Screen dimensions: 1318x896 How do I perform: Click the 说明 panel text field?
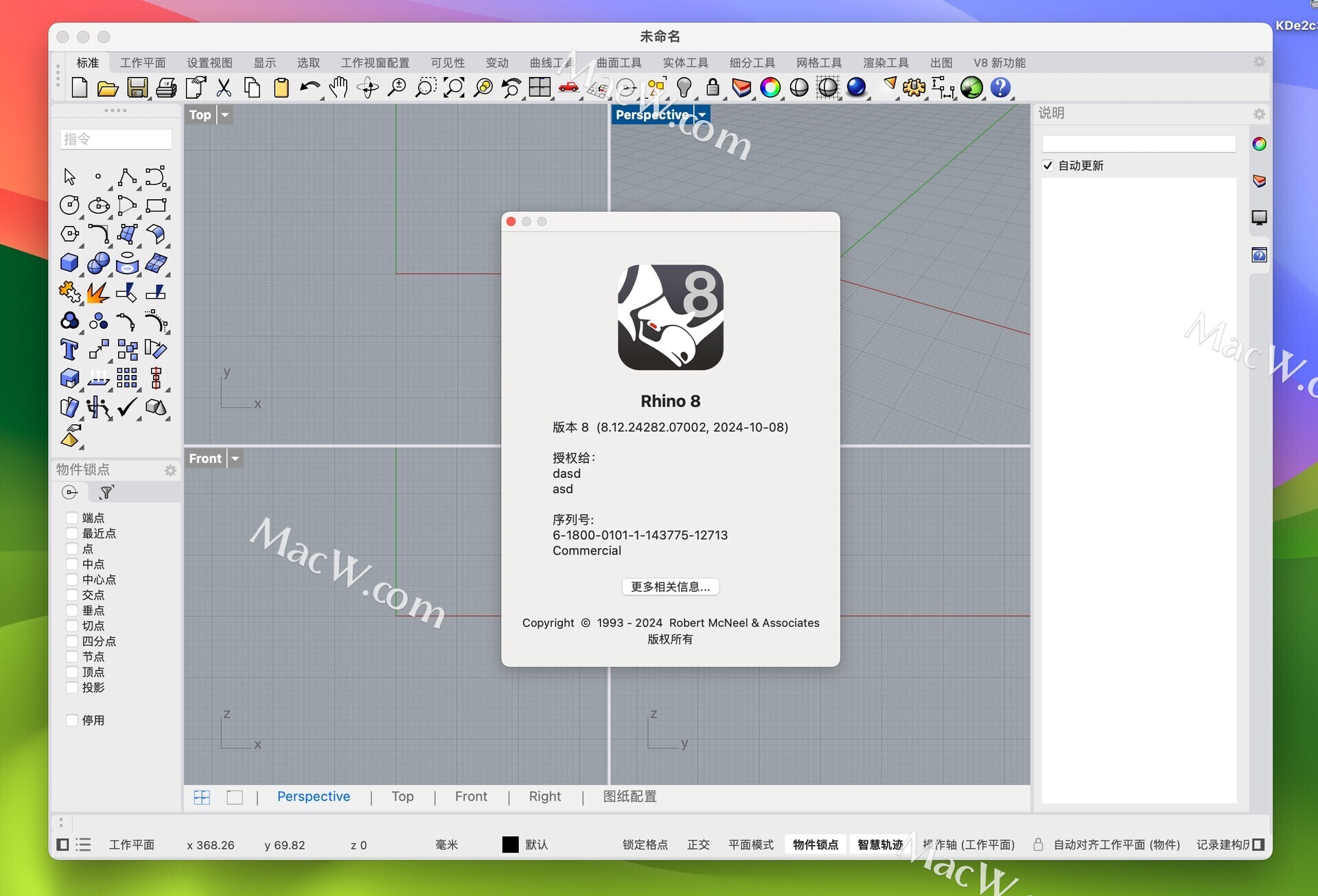(1139, 143)
